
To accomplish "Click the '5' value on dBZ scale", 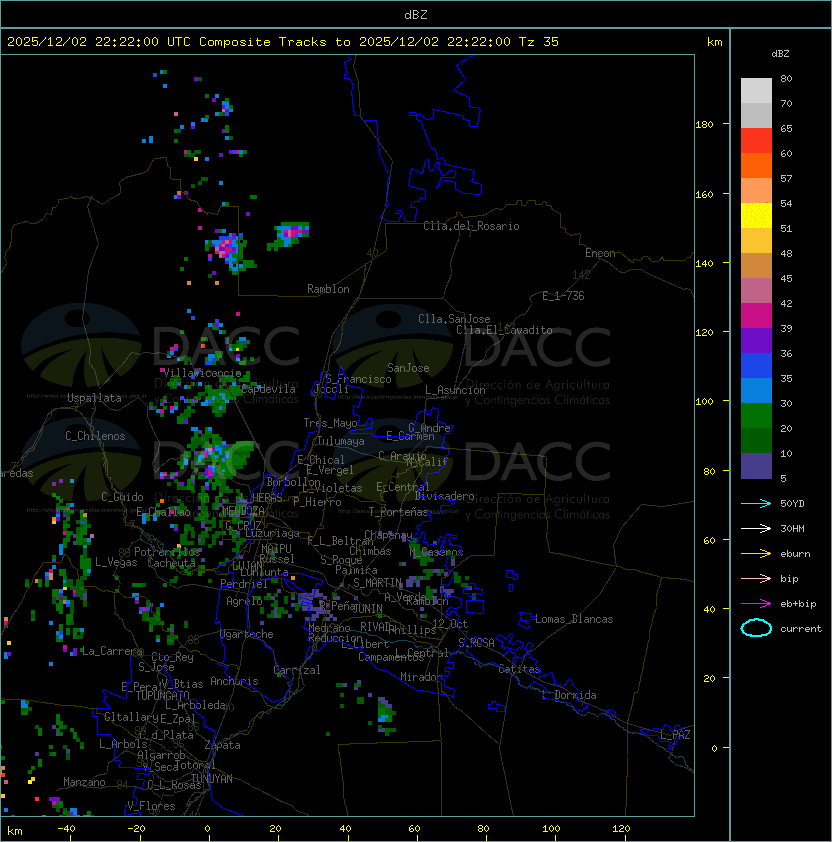I will pos(783,478).
